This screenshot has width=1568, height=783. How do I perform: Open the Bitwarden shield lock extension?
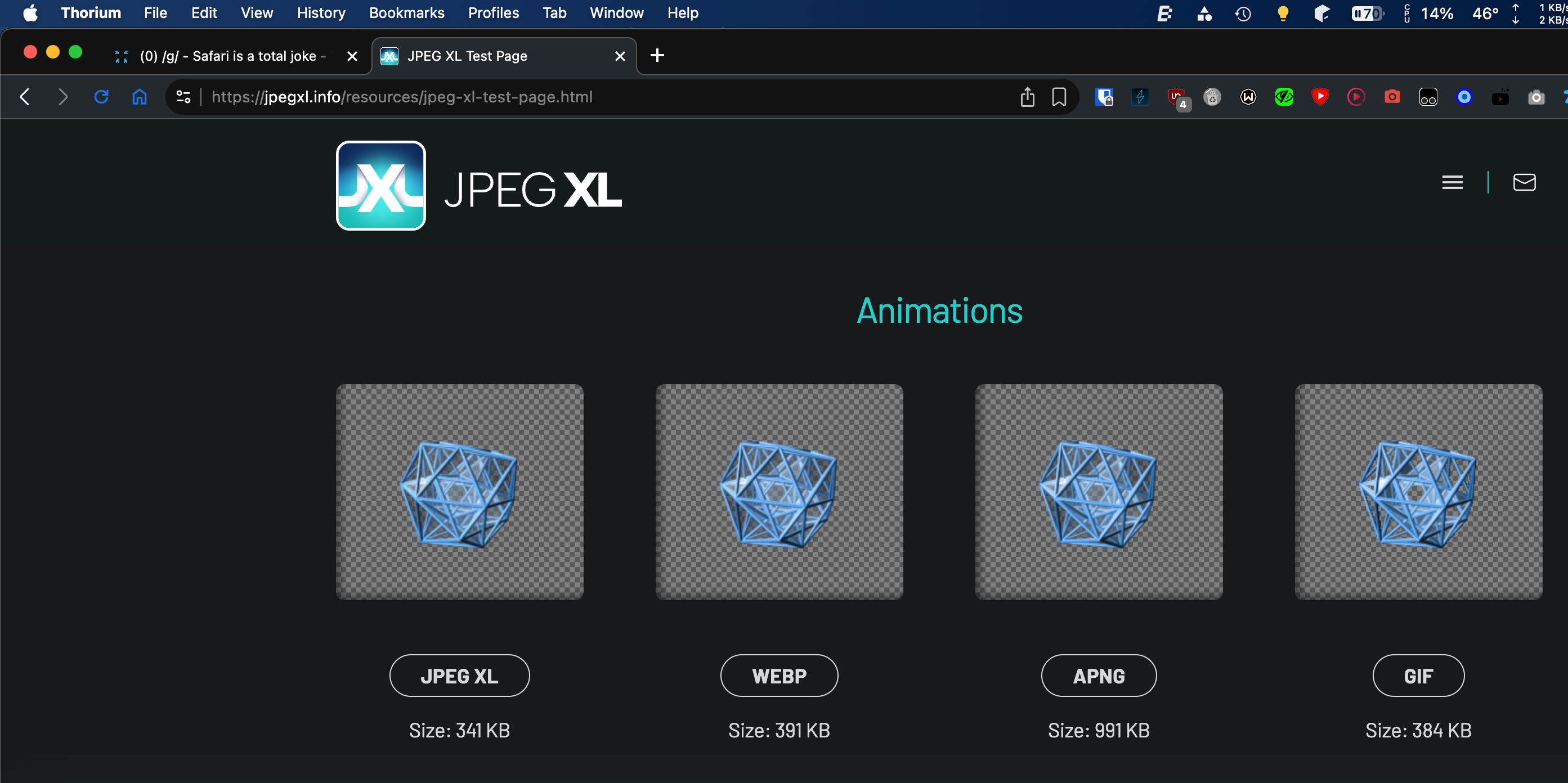pyautogui.click(x=1104, y=97)
